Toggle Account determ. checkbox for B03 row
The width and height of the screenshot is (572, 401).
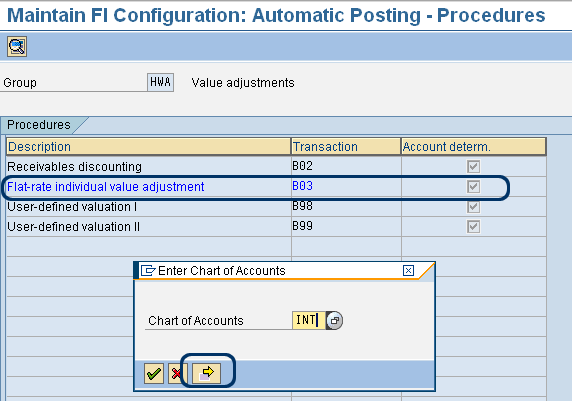474,186
